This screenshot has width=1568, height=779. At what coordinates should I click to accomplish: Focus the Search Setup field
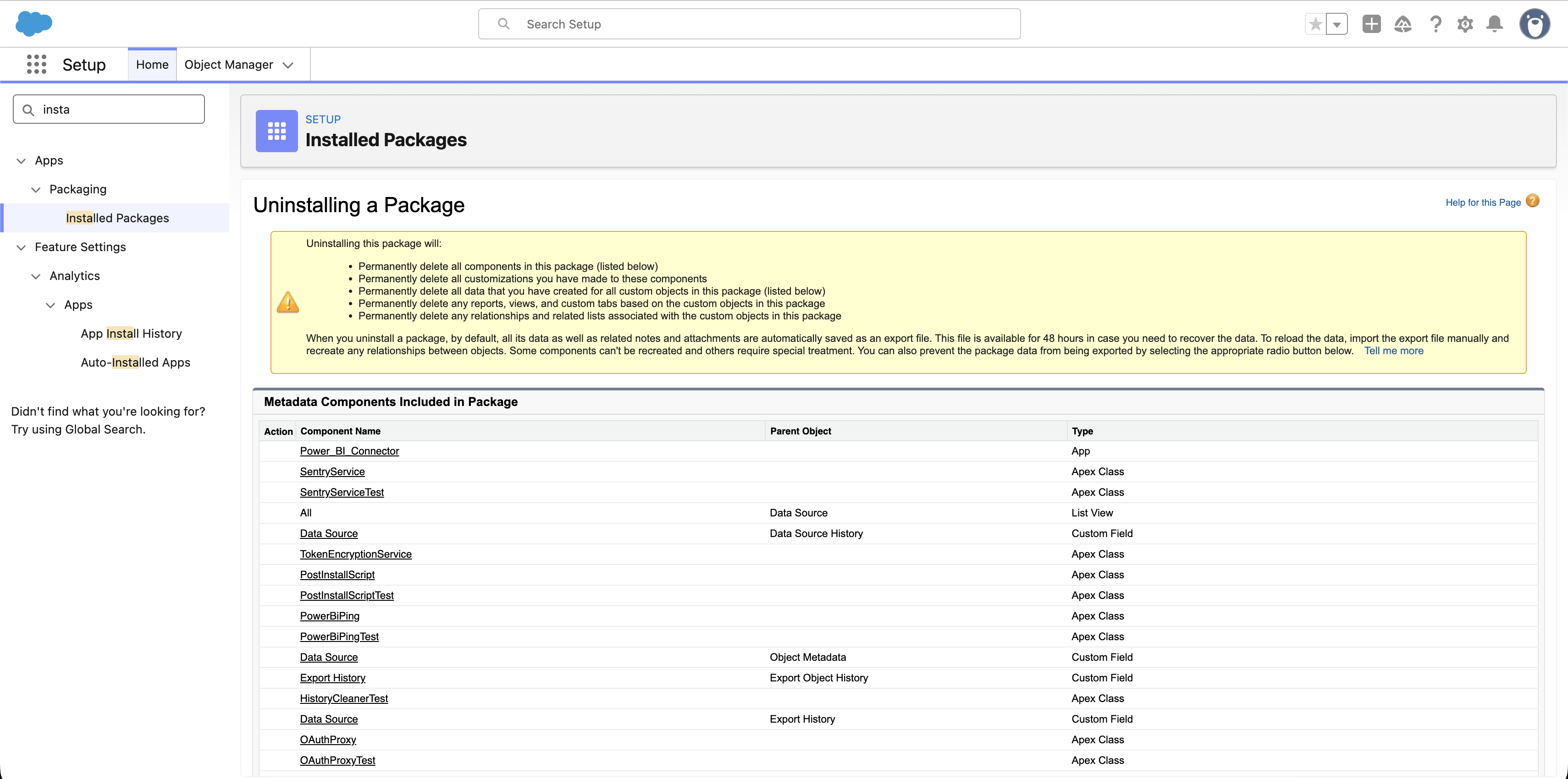(x=749, y=24)
